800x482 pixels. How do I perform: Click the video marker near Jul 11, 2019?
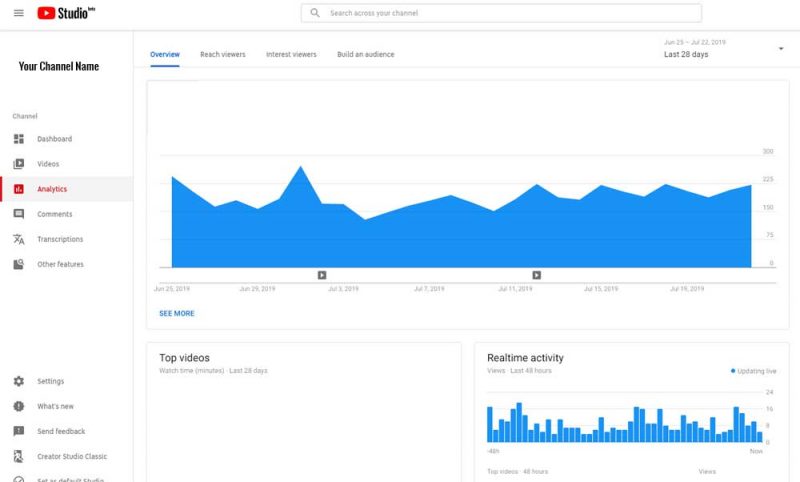pos(537,275)
